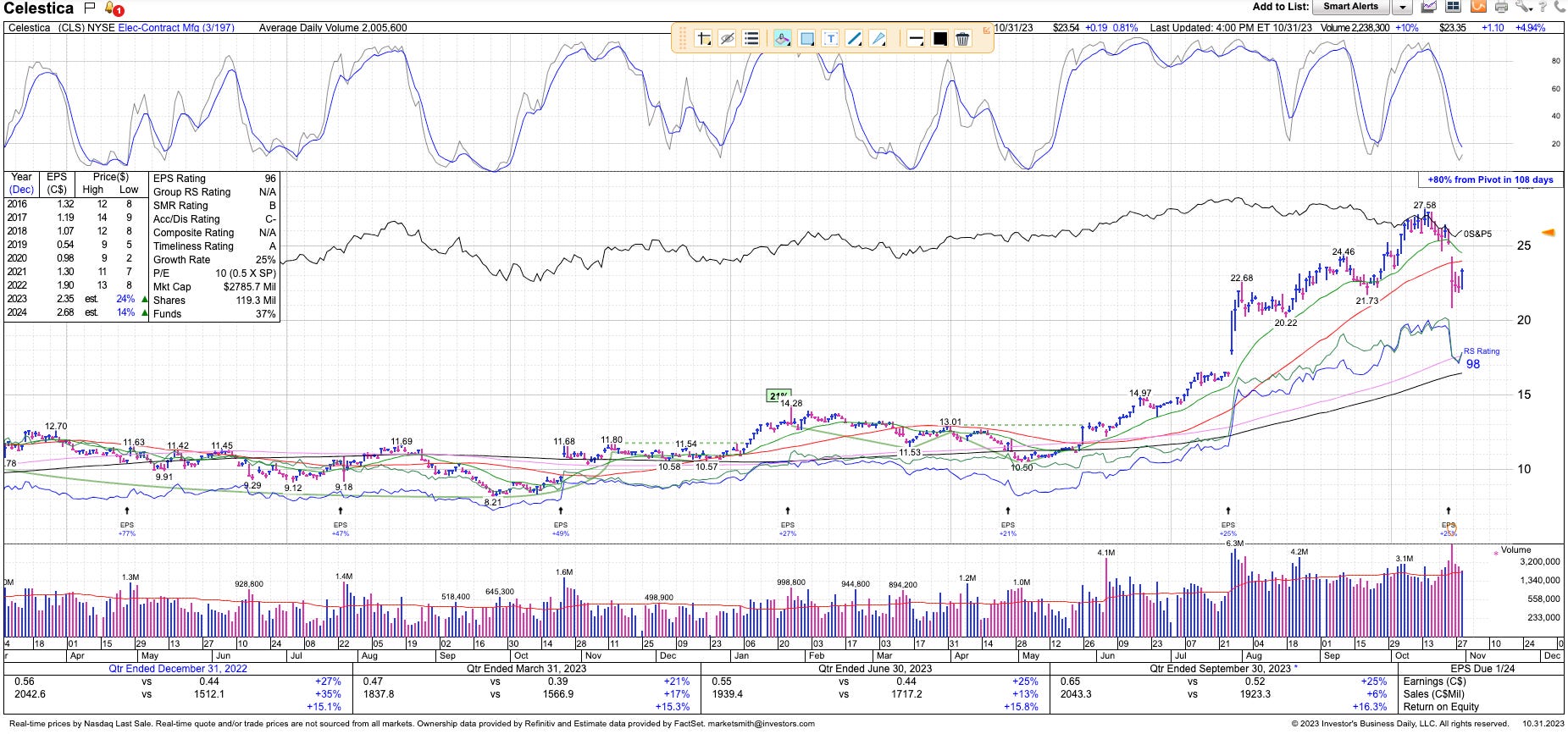
Task: Click the chart view icon
Action: [x=1429, y=7]
